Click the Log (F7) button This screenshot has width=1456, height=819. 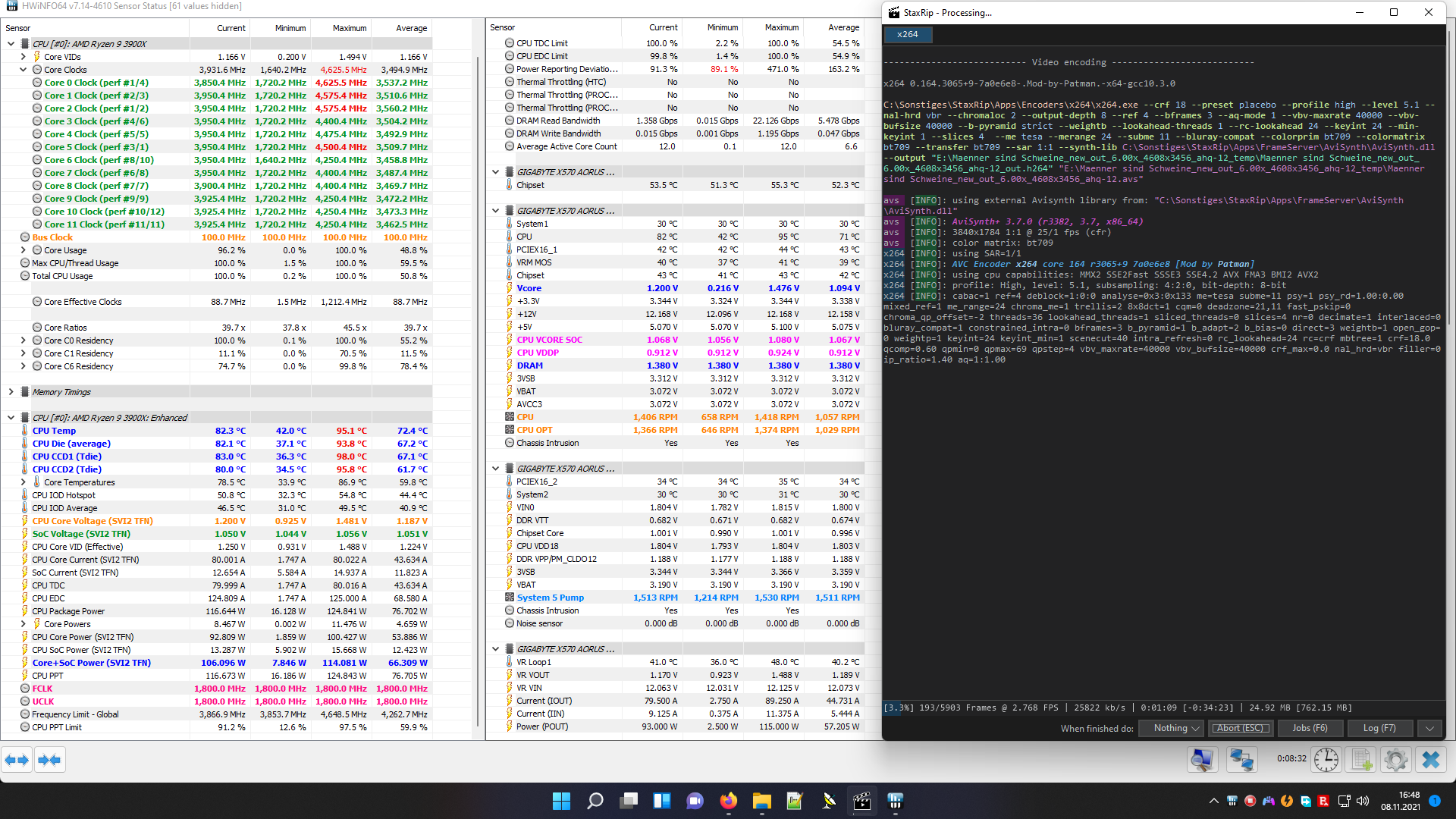pos(1379,728)
